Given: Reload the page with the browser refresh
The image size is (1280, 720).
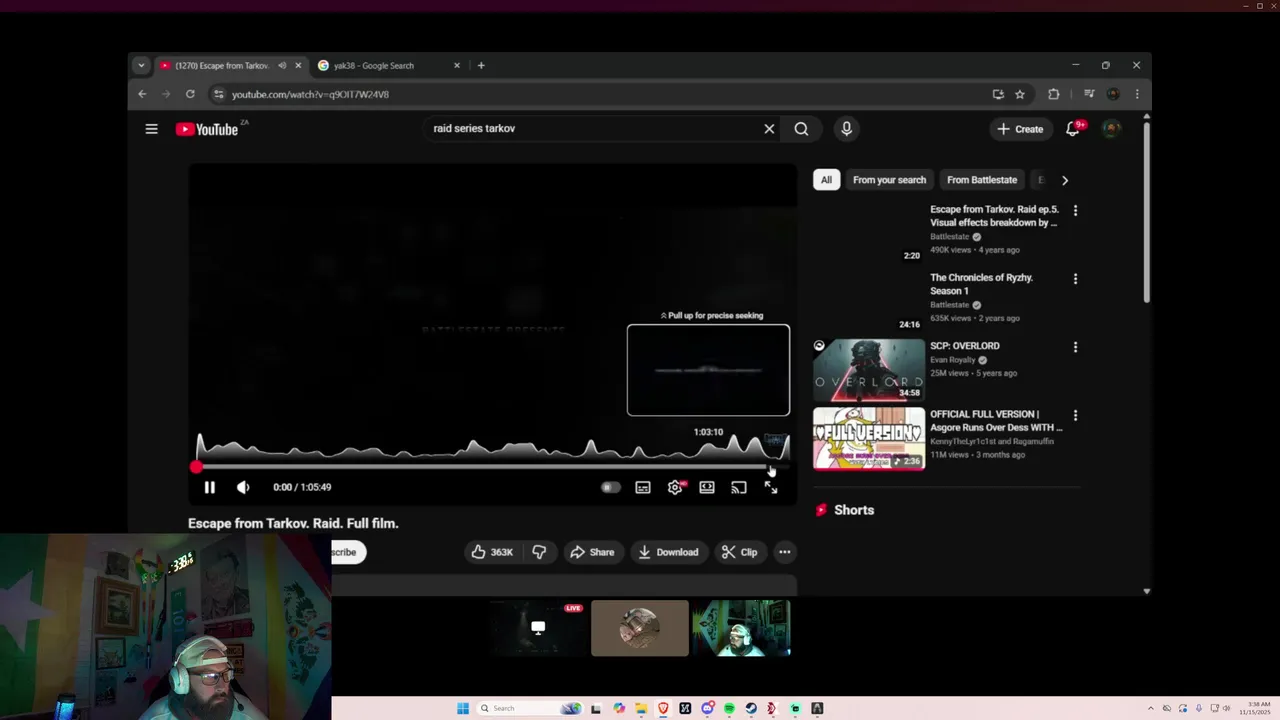Looking at the screenshot, I should [190, 94].
